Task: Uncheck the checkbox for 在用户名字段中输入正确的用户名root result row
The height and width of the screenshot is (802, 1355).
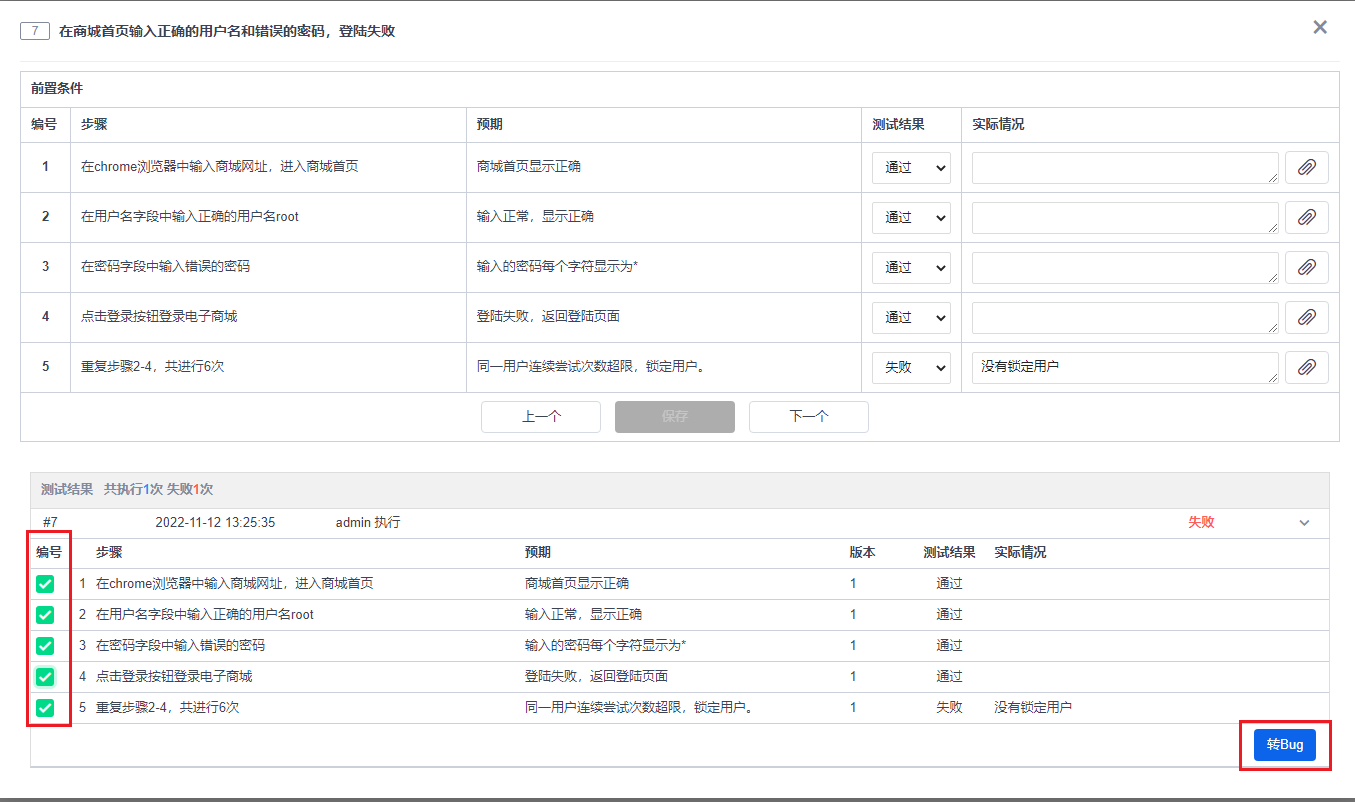Action: [x=45, y=615]
